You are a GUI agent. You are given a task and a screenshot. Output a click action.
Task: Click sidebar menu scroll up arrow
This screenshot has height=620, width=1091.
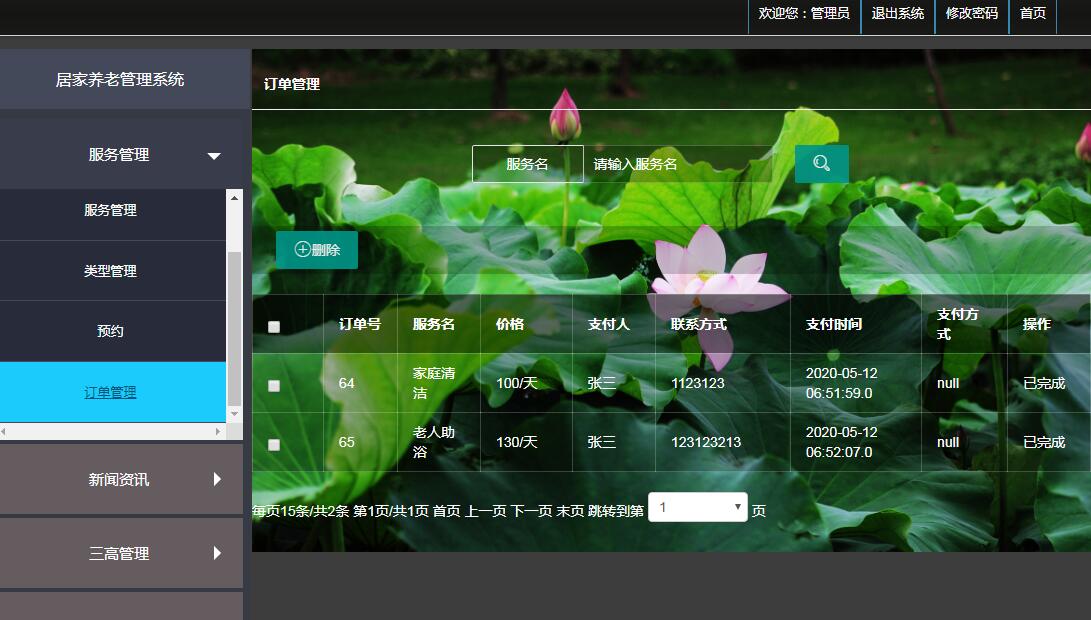(x=234, y=198)
